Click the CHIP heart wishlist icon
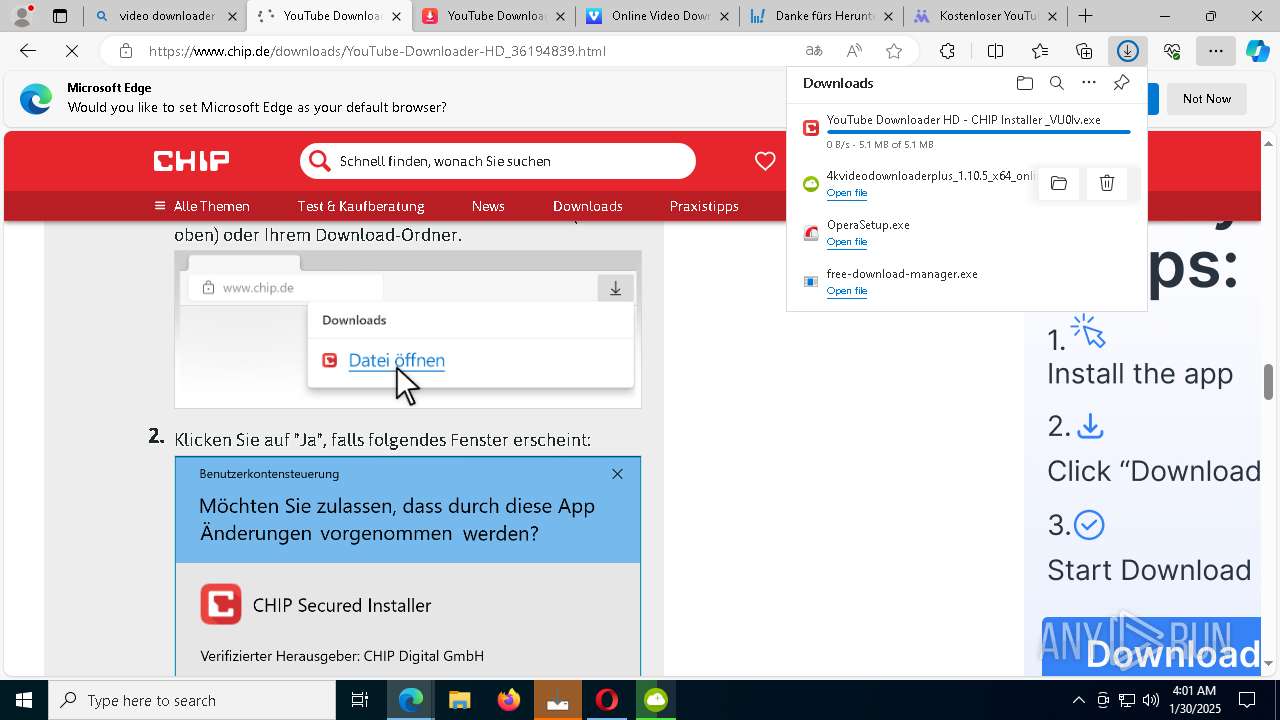This screenshot has height=720, width=1280. [765, 161]
